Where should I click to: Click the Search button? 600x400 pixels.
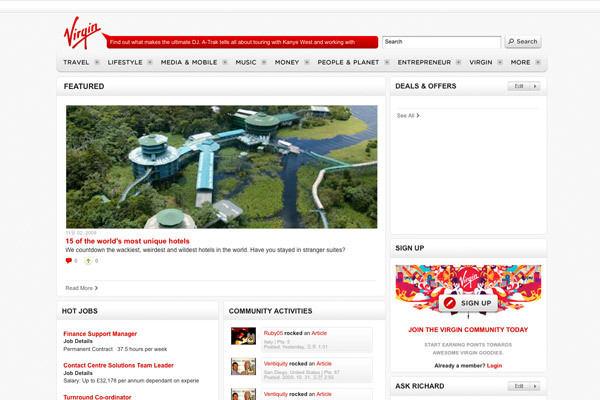[523, 42]
